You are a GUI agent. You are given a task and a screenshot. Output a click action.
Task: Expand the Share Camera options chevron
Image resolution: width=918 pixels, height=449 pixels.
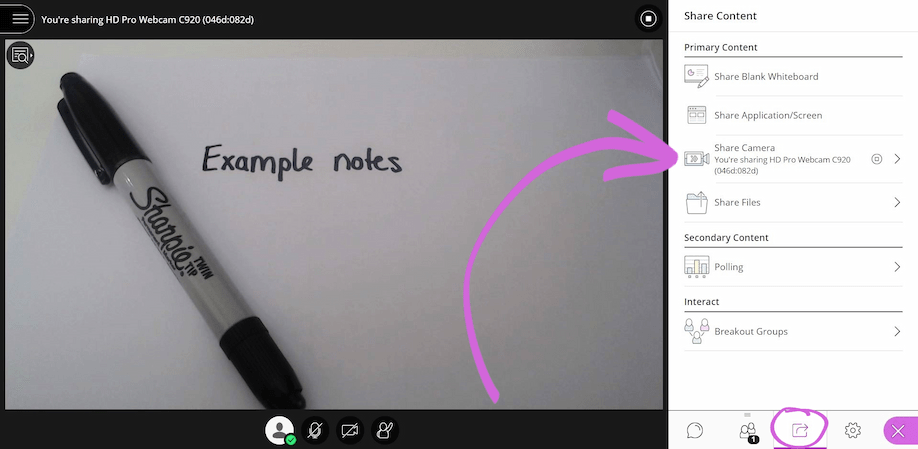(x=897, y=159)
